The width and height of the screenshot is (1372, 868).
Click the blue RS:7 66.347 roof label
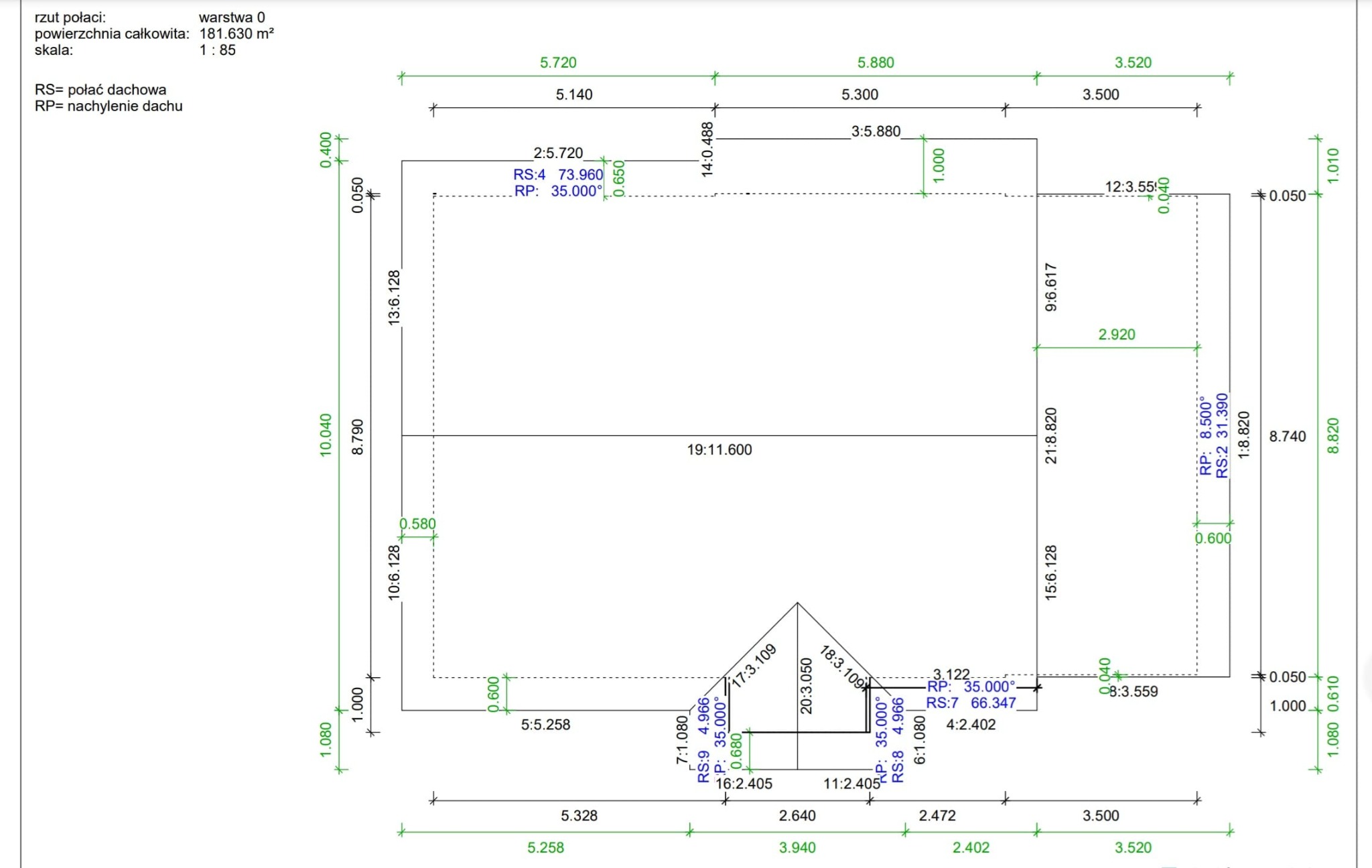point(971,703)
